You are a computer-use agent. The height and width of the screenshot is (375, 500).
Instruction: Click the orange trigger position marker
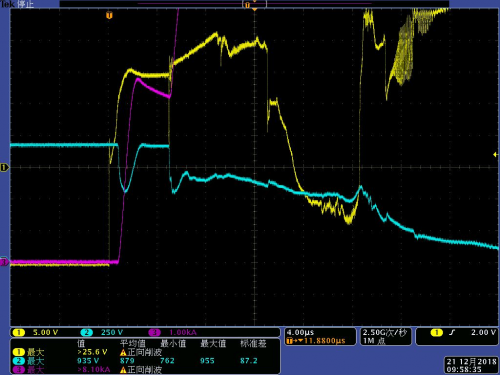109,15
